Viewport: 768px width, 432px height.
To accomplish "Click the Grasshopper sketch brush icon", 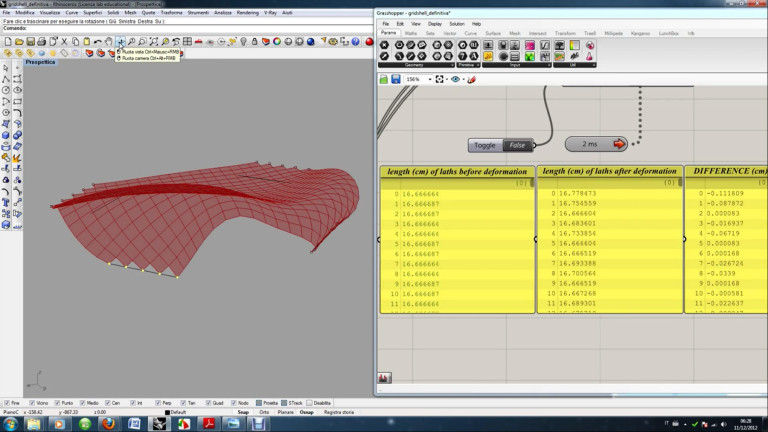I will 473,79.
